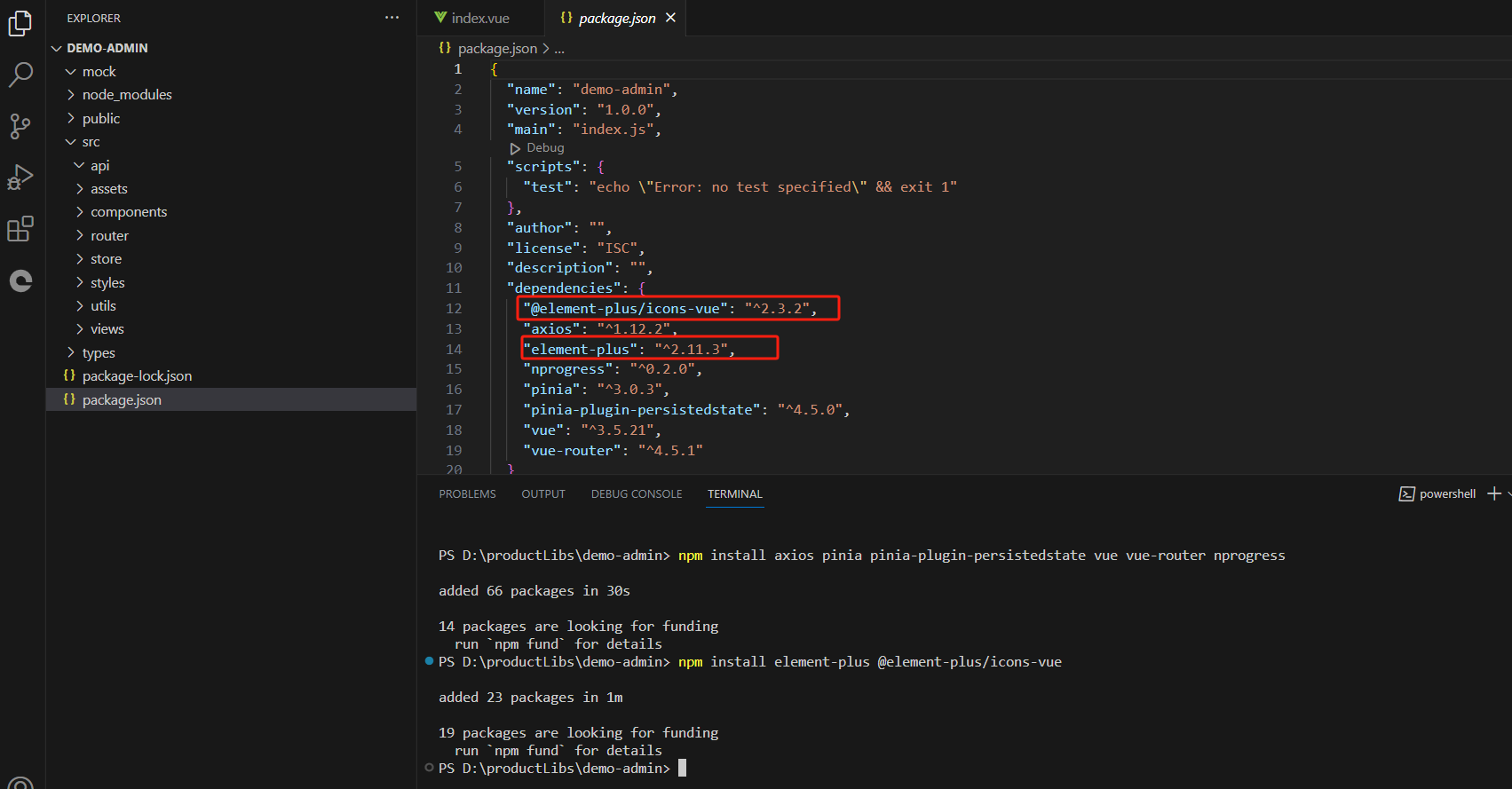Expand the public folder
Viewport: 1512px width, 789px height.
(x=71, y=118)
